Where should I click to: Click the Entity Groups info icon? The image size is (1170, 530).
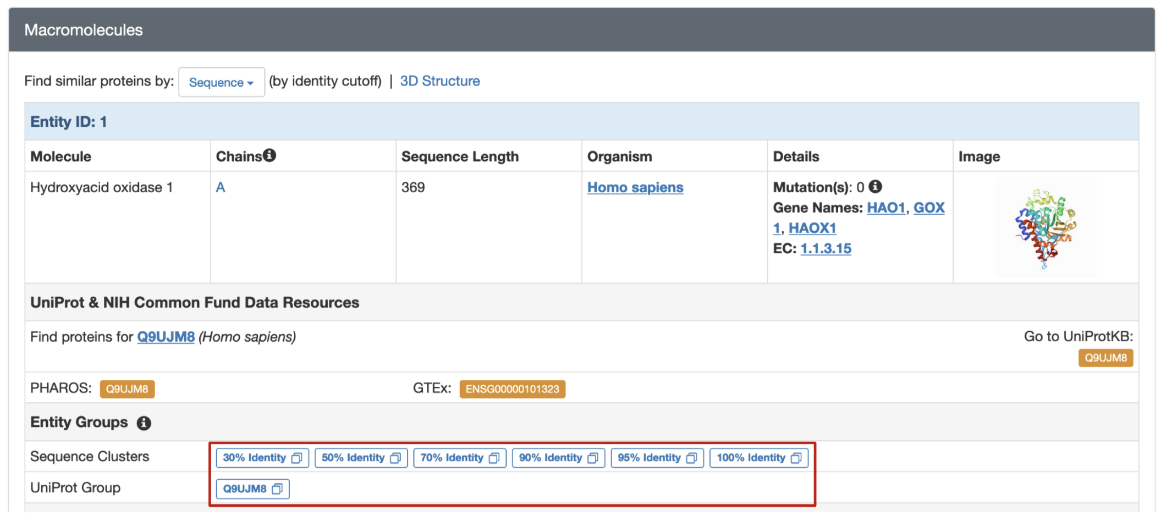pyautogui.click(x=143, y=423)
